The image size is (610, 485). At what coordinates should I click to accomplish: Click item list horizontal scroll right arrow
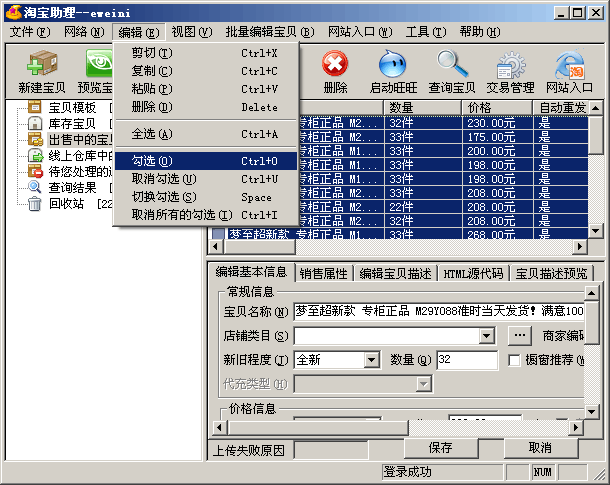[x=580, y=246]
